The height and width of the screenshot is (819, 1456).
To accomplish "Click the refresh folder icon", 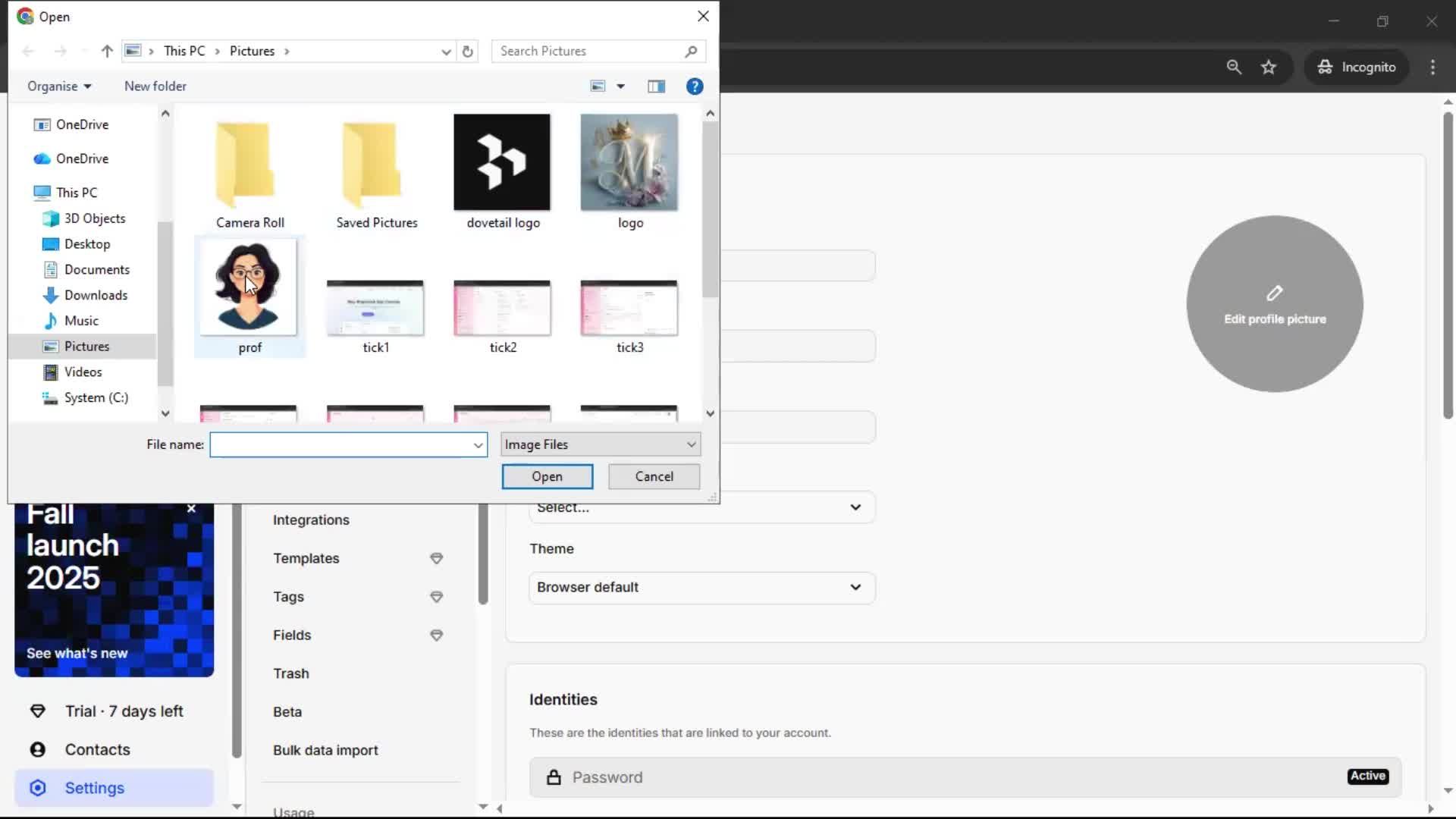I will click(468, 52).
